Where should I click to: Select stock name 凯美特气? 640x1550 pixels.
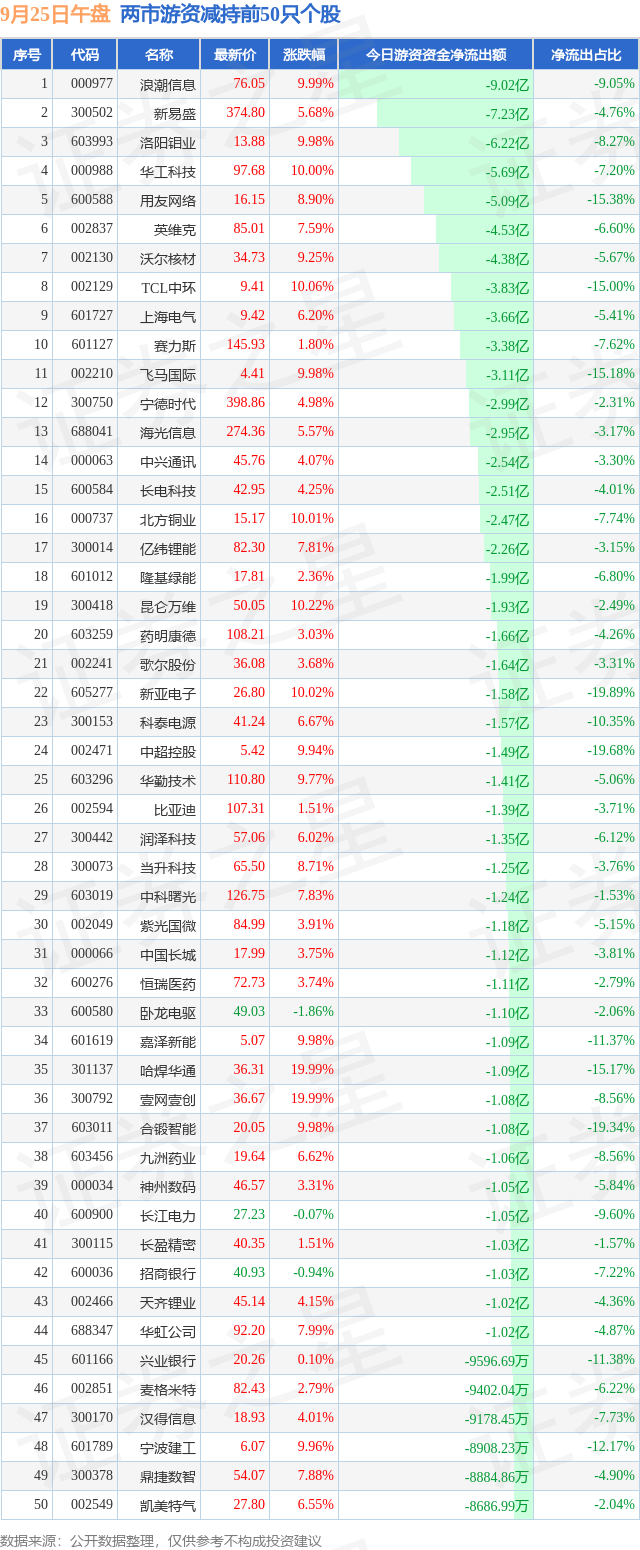168,1506
